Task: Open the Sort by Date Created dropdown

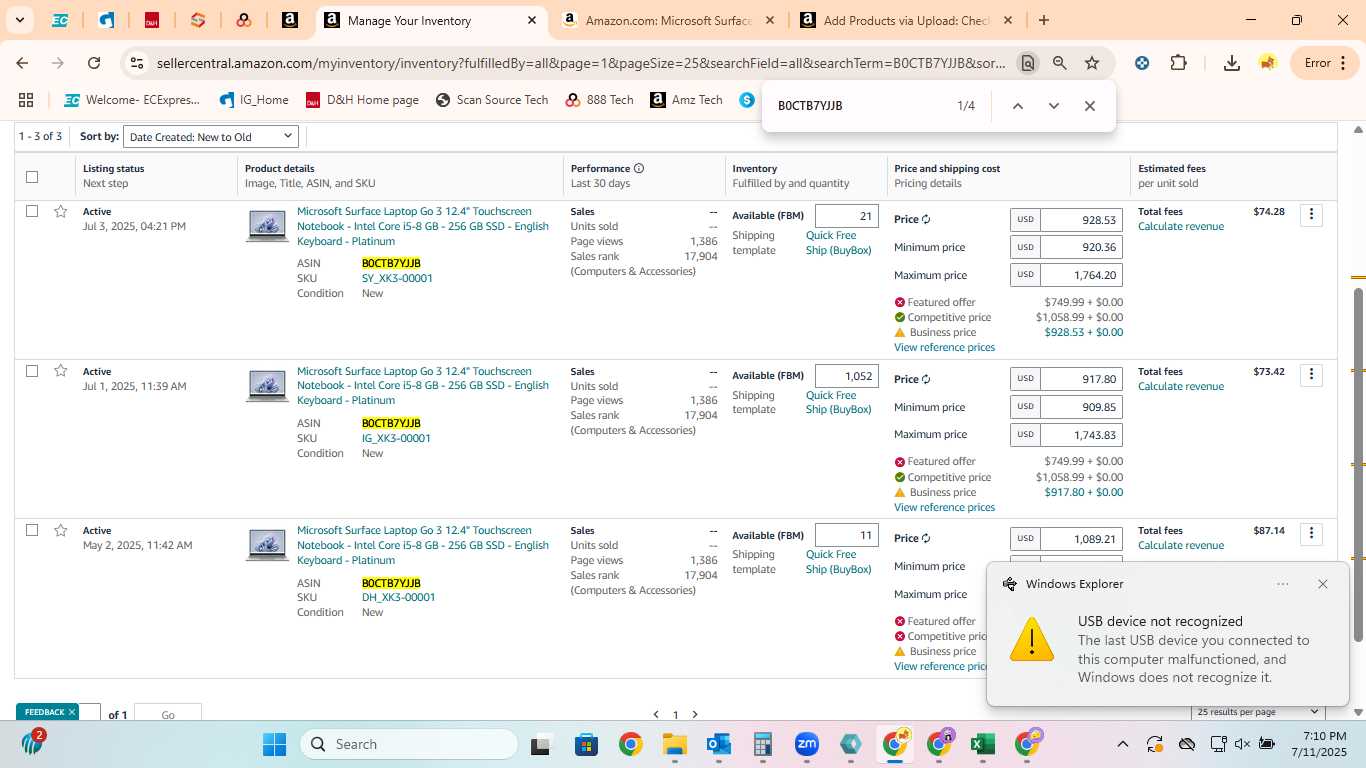Action: coord(211,137)
